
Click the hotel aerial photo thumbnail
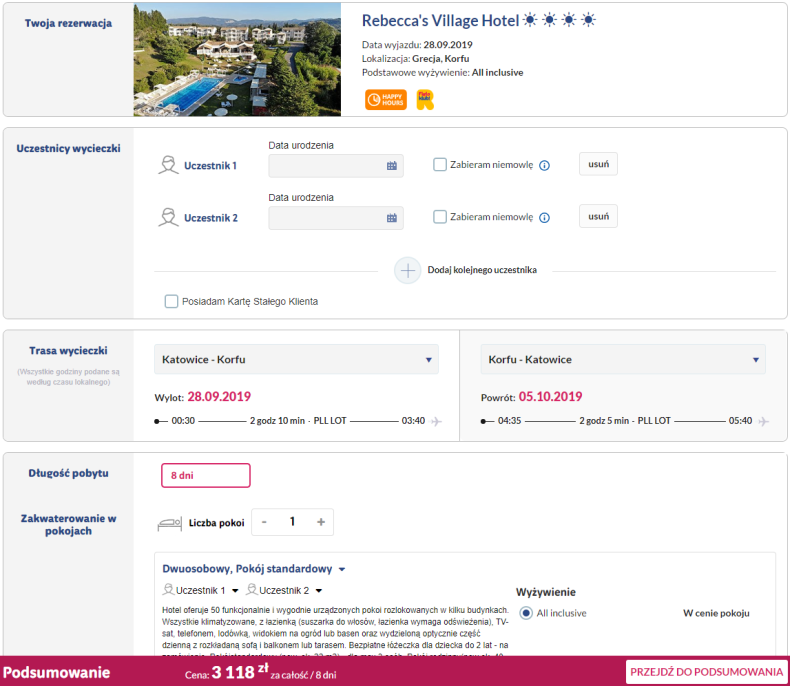pyautogui.click(x=237, y=59)
